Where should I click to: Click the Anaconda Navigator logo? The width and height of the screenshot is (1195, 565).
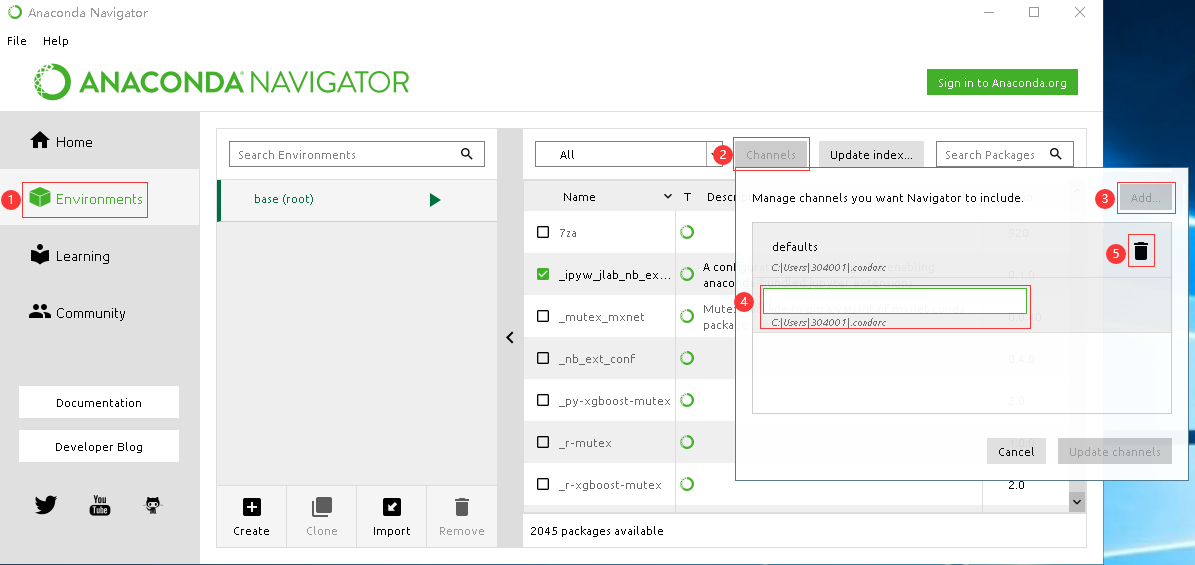[221, 82]
